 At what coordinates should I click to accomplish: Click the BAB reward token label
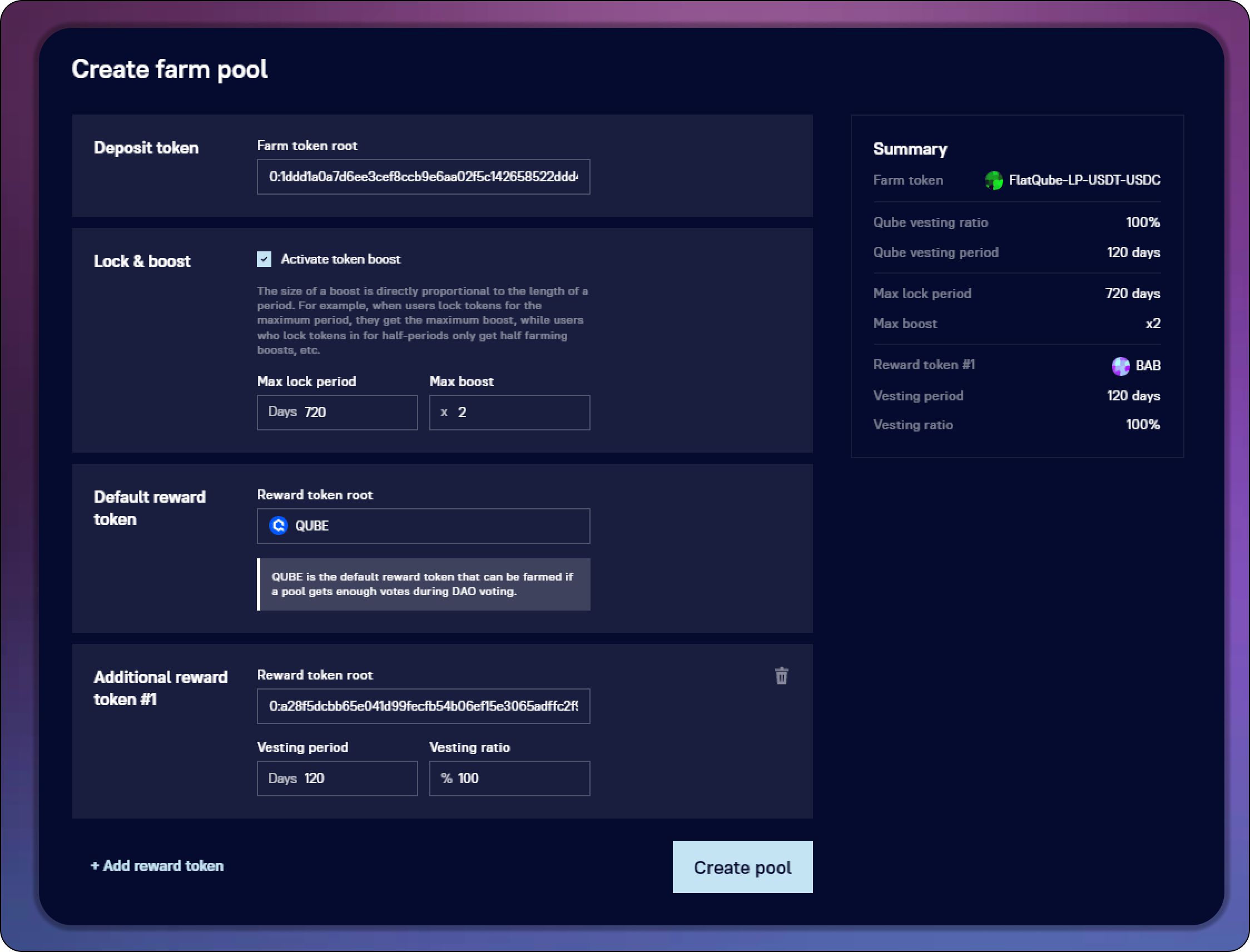click(1148, 366)
